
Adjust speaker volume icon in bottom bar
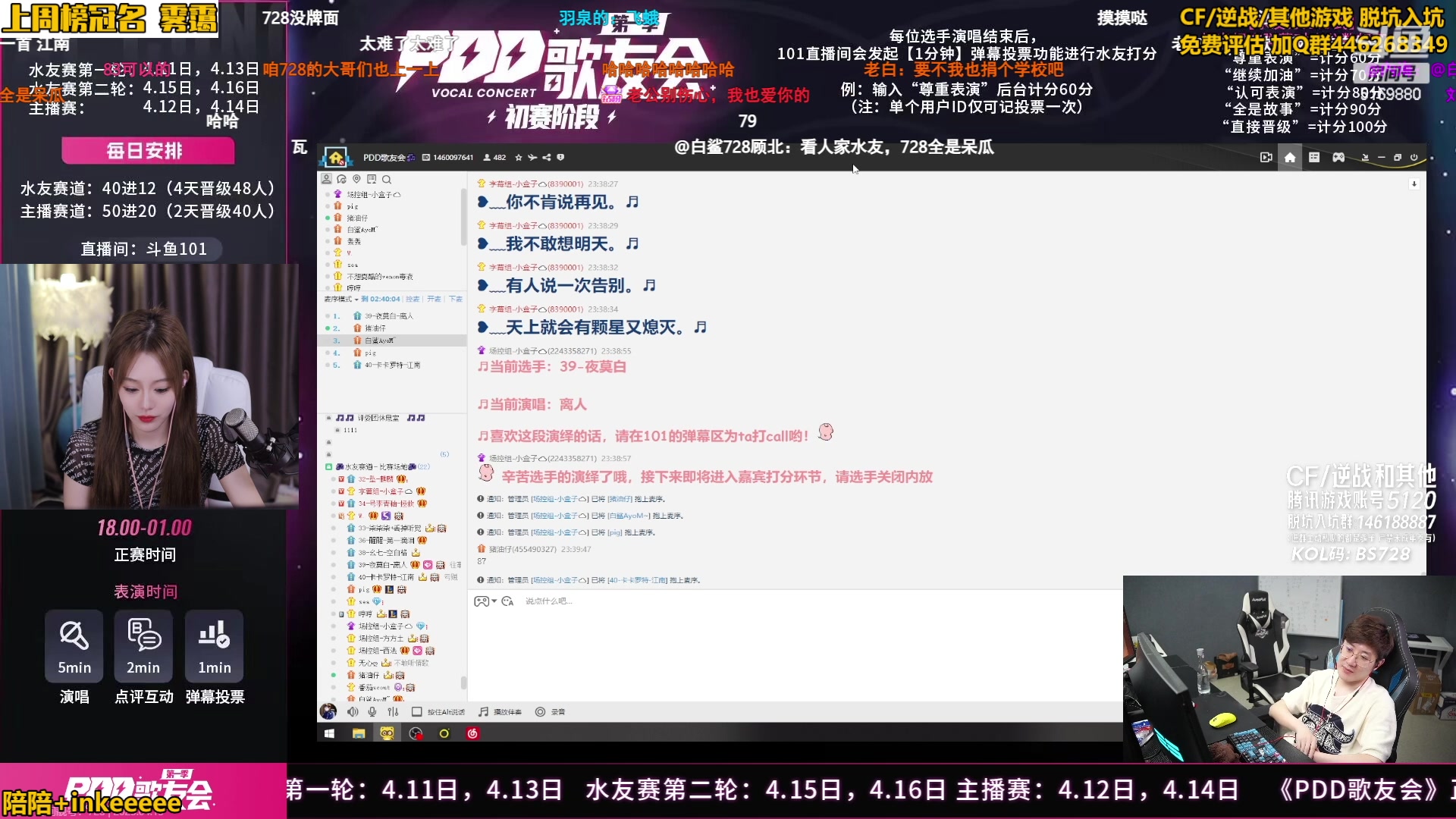point(353,712)
